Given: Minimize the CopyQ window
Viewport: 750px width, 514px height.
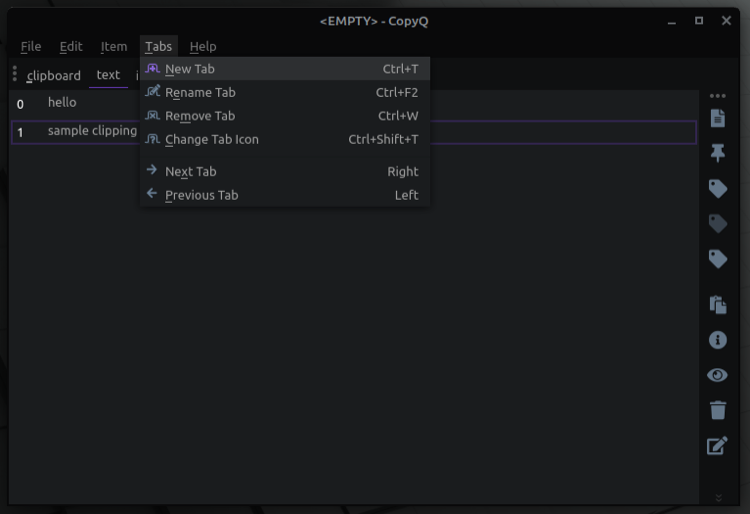Looking at the screenshot, I should click(x=672, y=21).
